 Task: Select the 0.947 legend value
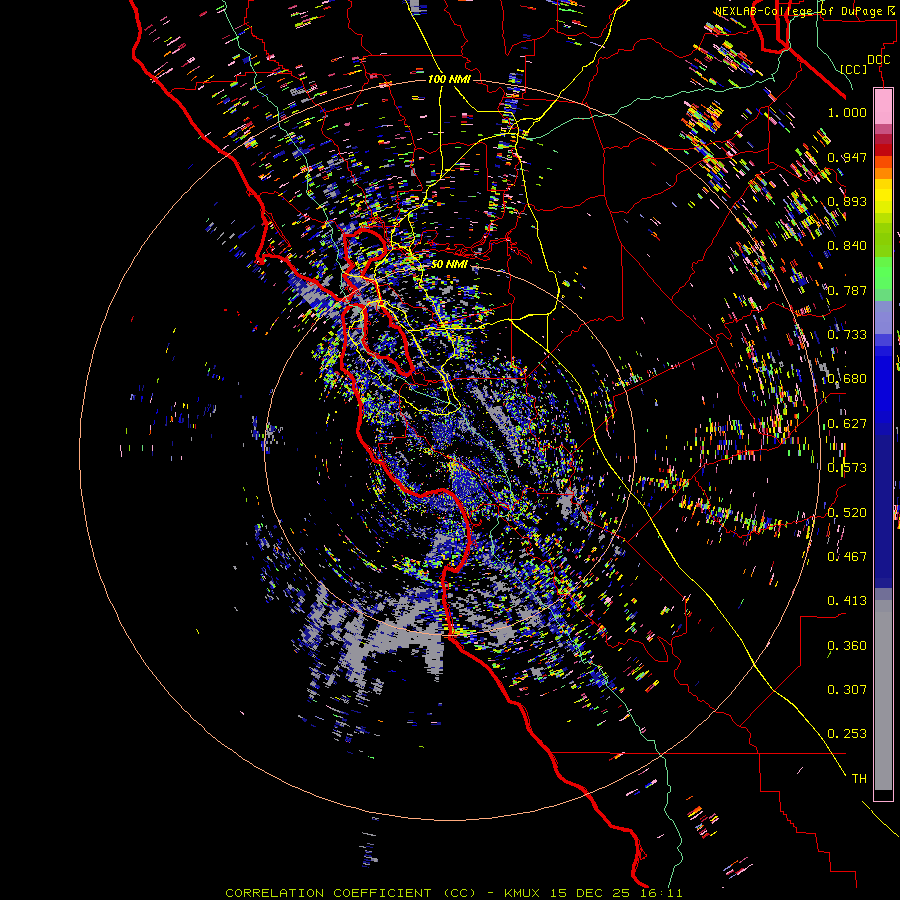coord(847,157)
